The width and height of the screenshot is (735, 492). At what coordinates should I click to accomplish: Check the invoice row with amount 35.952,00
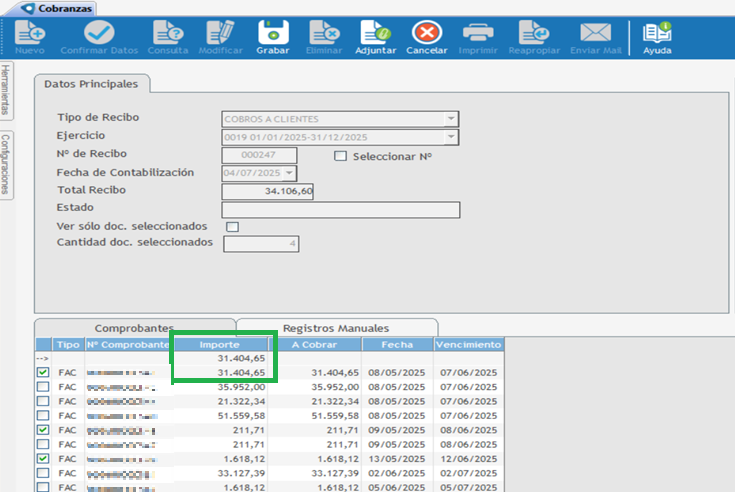(42, 387)
